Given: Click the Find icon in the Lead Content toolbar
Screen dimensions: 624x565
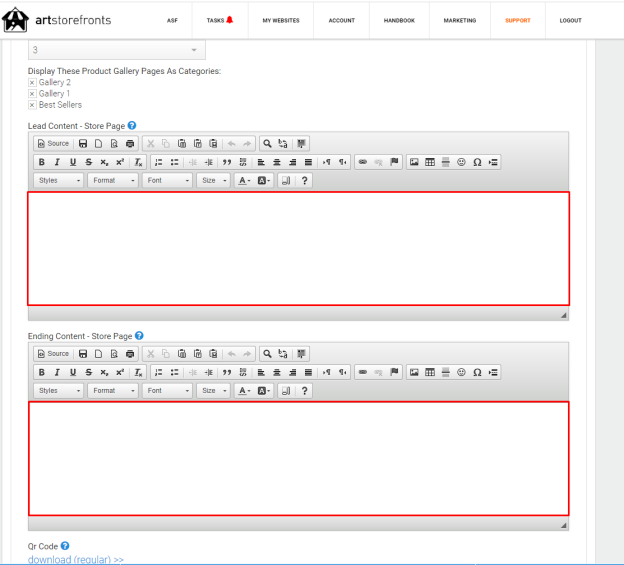Looking at the screenshot, I should click(x=267, y=144).
